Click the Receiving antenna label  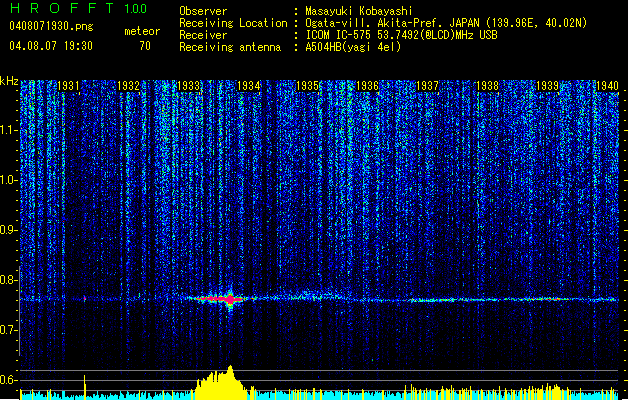[230, 47]
